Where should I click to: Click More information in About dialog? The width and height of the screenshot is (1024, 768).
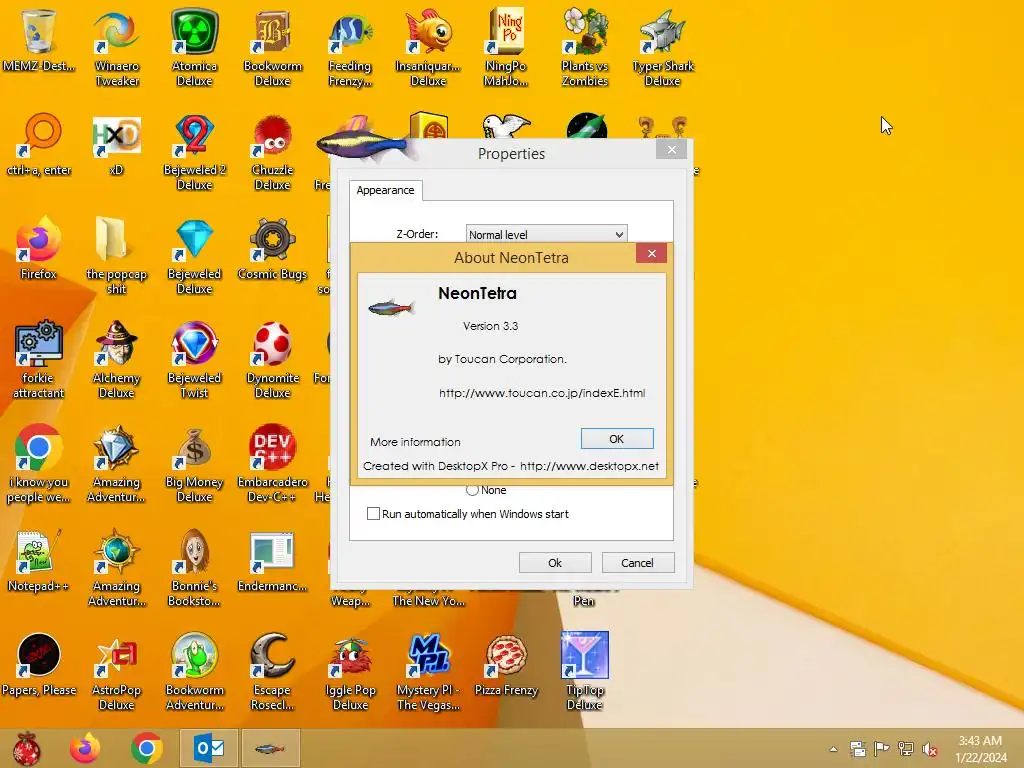point(415,442)
